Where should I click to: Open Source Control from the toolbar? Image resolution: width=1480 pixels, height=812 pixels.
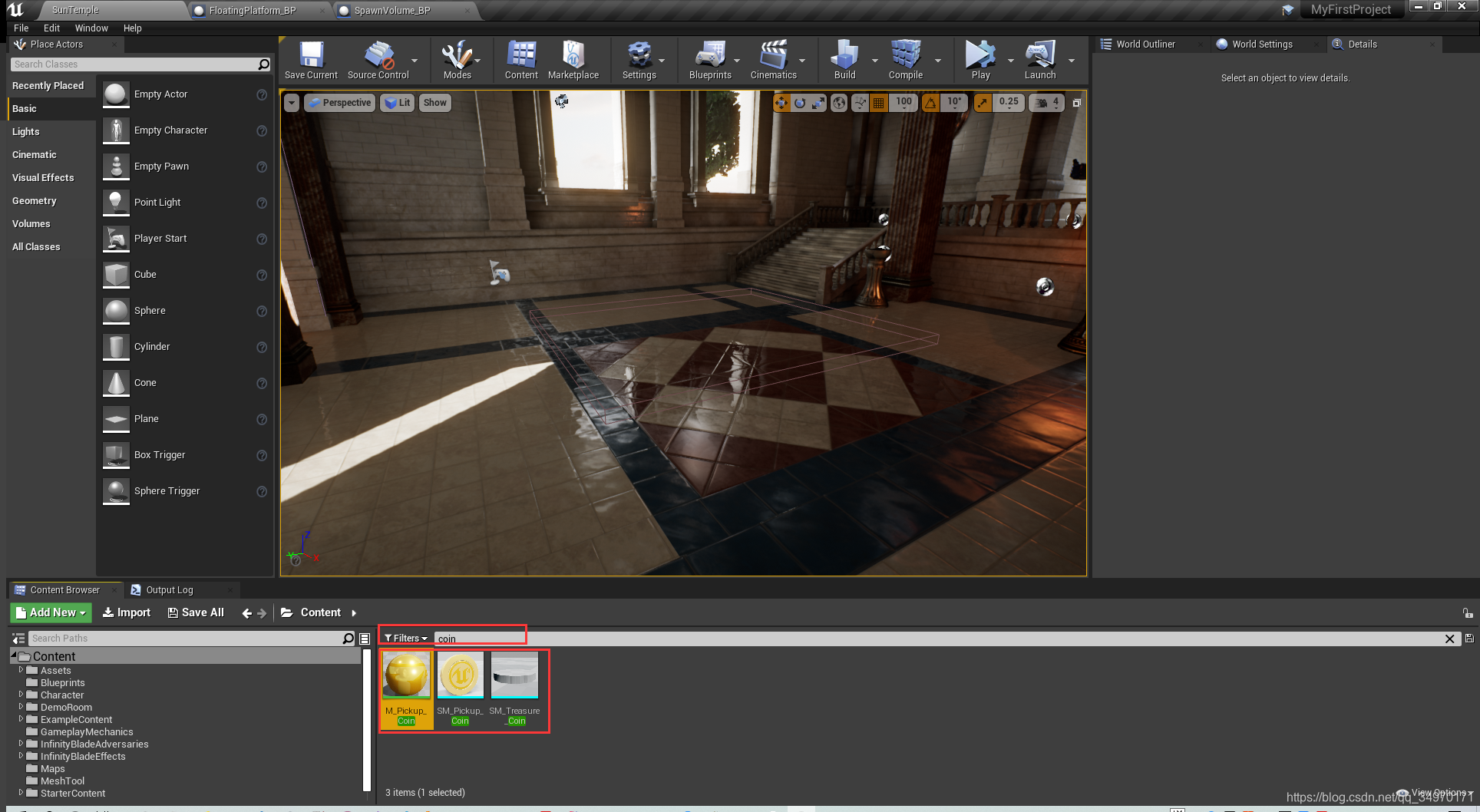coord(378,60)
